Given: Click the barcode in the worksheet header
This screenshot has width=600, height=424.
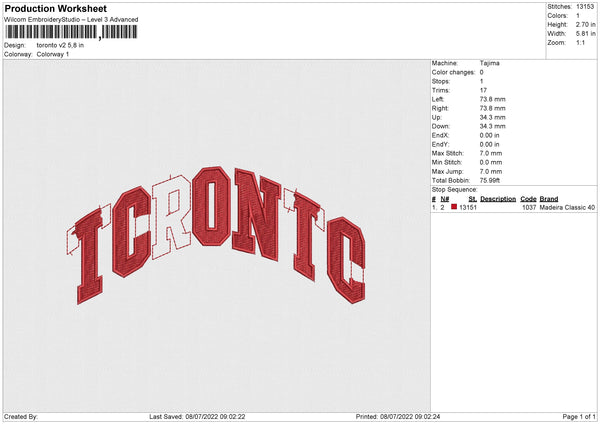Looking at the screenshot, I should click(71, 32).
